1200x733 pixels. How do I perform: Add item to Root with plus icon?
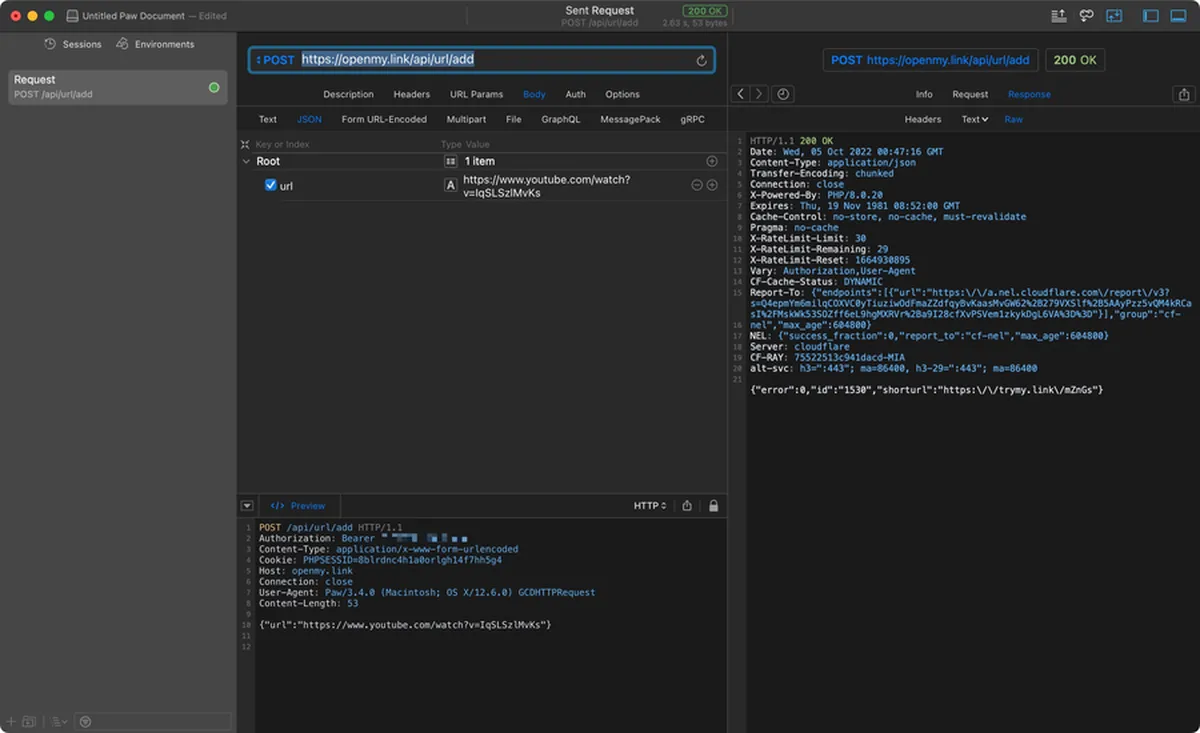712,161
